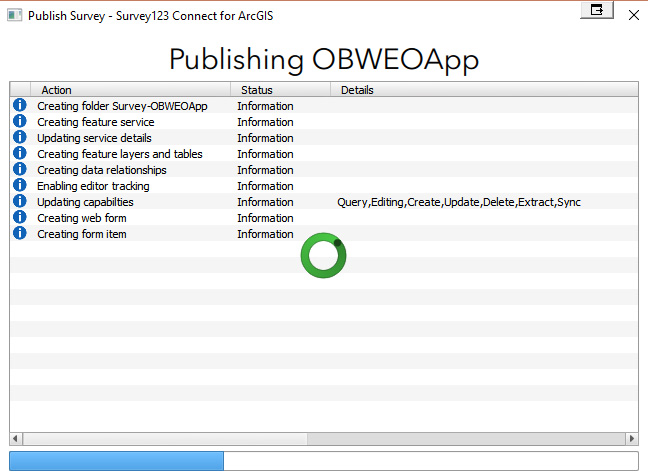Click the 'Publish Survey - Survey123 Connect for ArcGIS' title
The image size is (648, 474).
[150, 16]
